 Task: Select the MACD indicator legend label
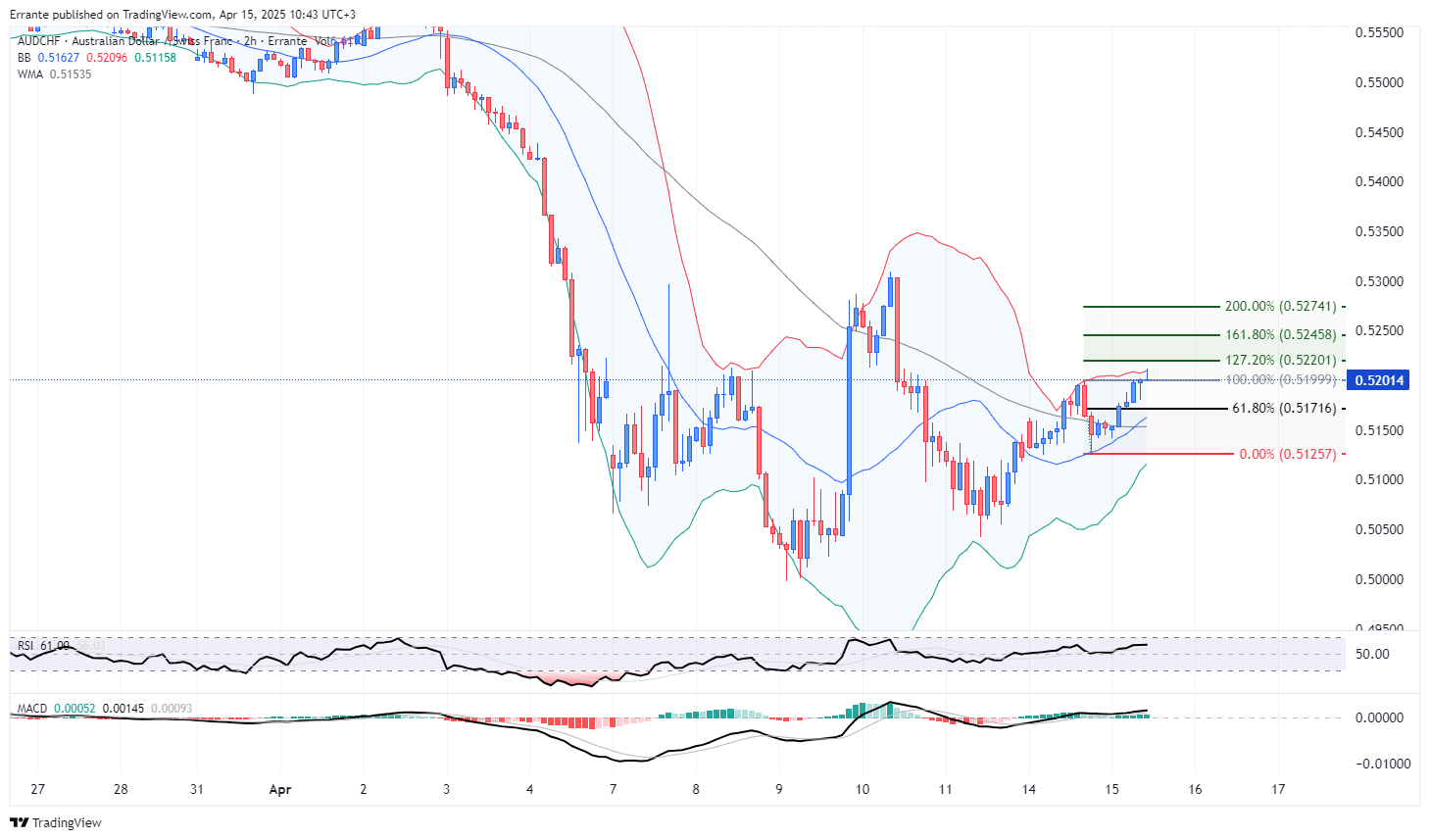click(x=31, y=708)
